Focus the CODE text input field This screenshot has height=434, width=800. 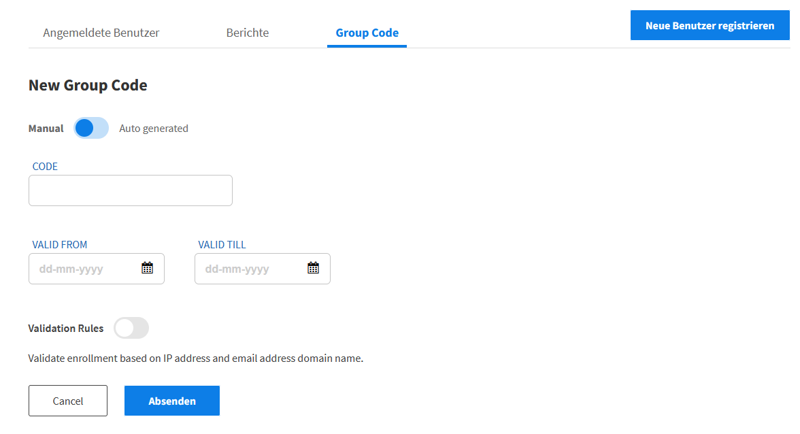131,191
